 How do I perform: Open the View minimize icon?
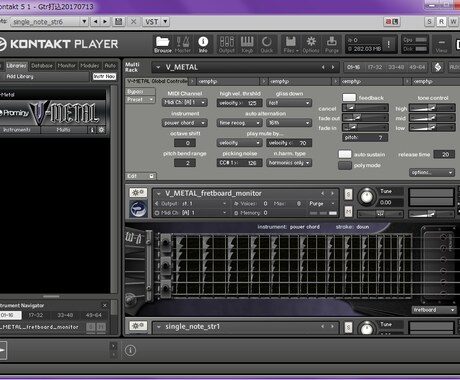(441, 44)
